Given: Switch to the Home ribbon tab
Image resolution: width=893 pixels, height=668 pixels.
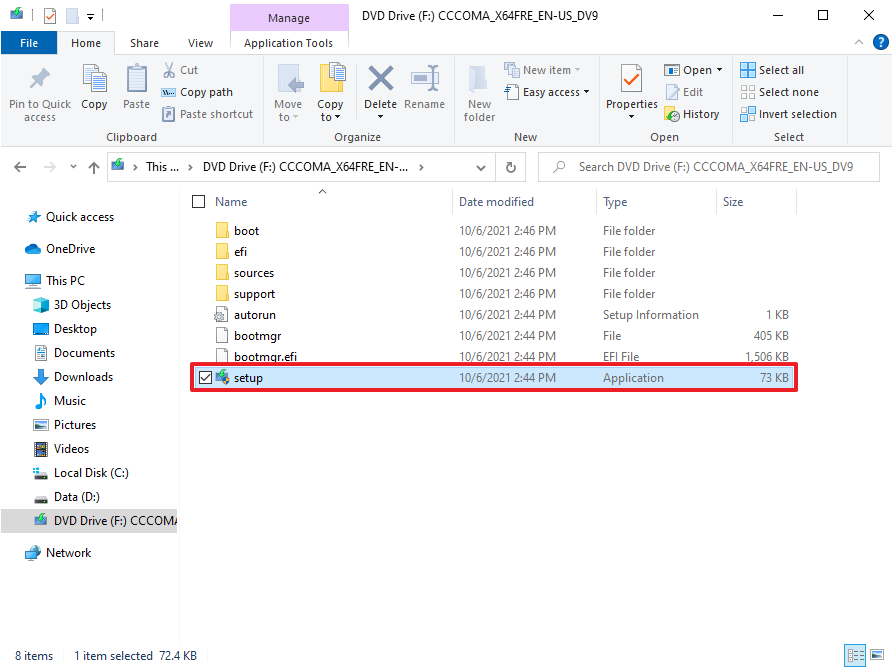Looking at the screenshot, I should 86,43.
